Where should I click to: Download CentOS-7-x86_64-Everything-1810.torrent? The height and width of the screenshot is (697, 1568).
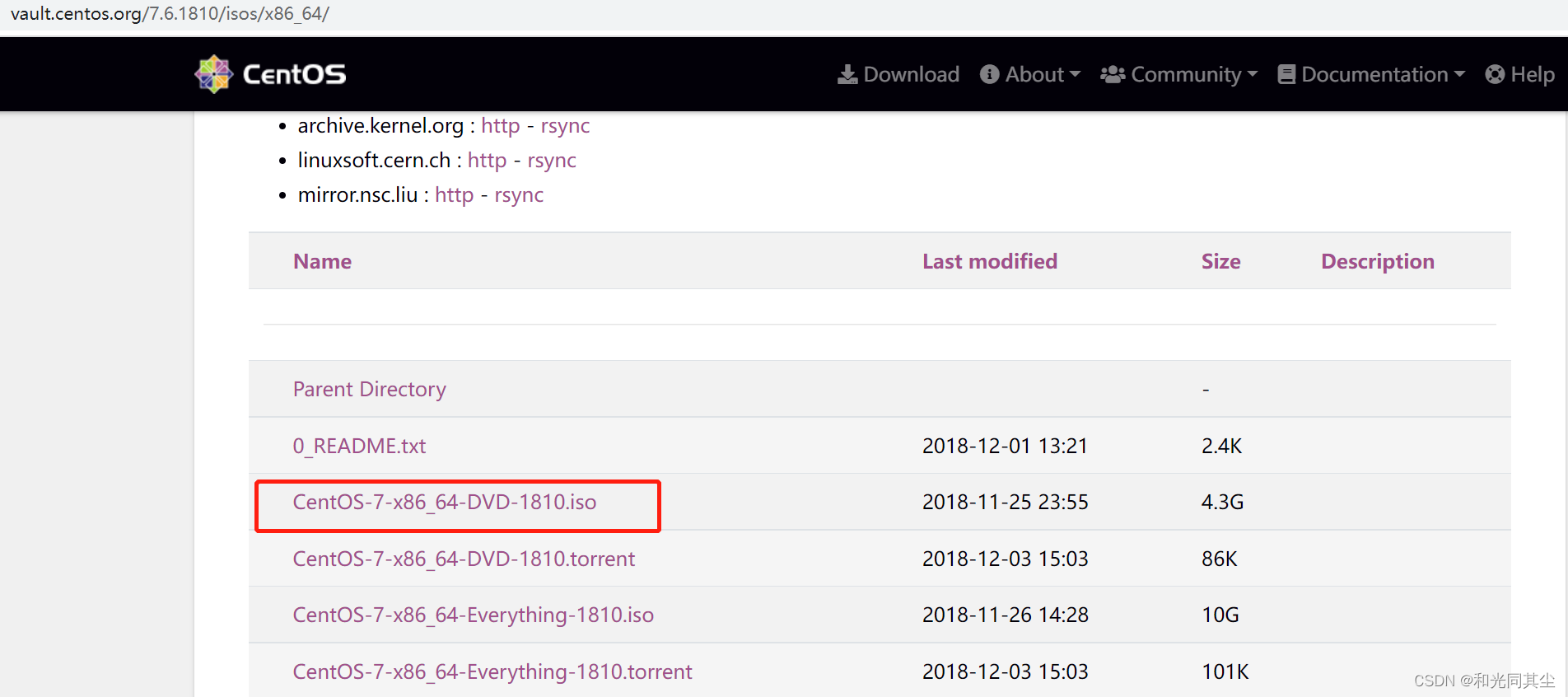492,671
